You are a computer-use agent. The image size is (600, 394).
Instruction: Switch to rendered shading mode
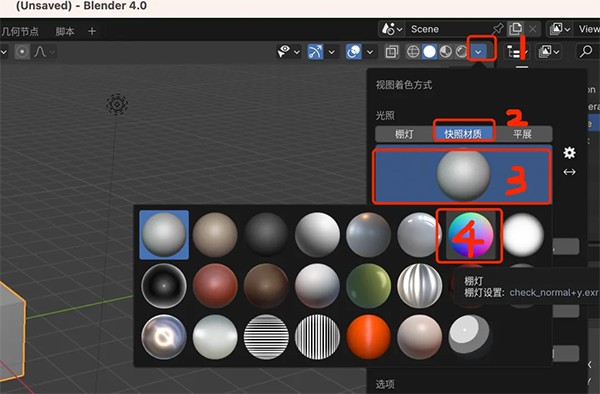[x=461, y=52]
